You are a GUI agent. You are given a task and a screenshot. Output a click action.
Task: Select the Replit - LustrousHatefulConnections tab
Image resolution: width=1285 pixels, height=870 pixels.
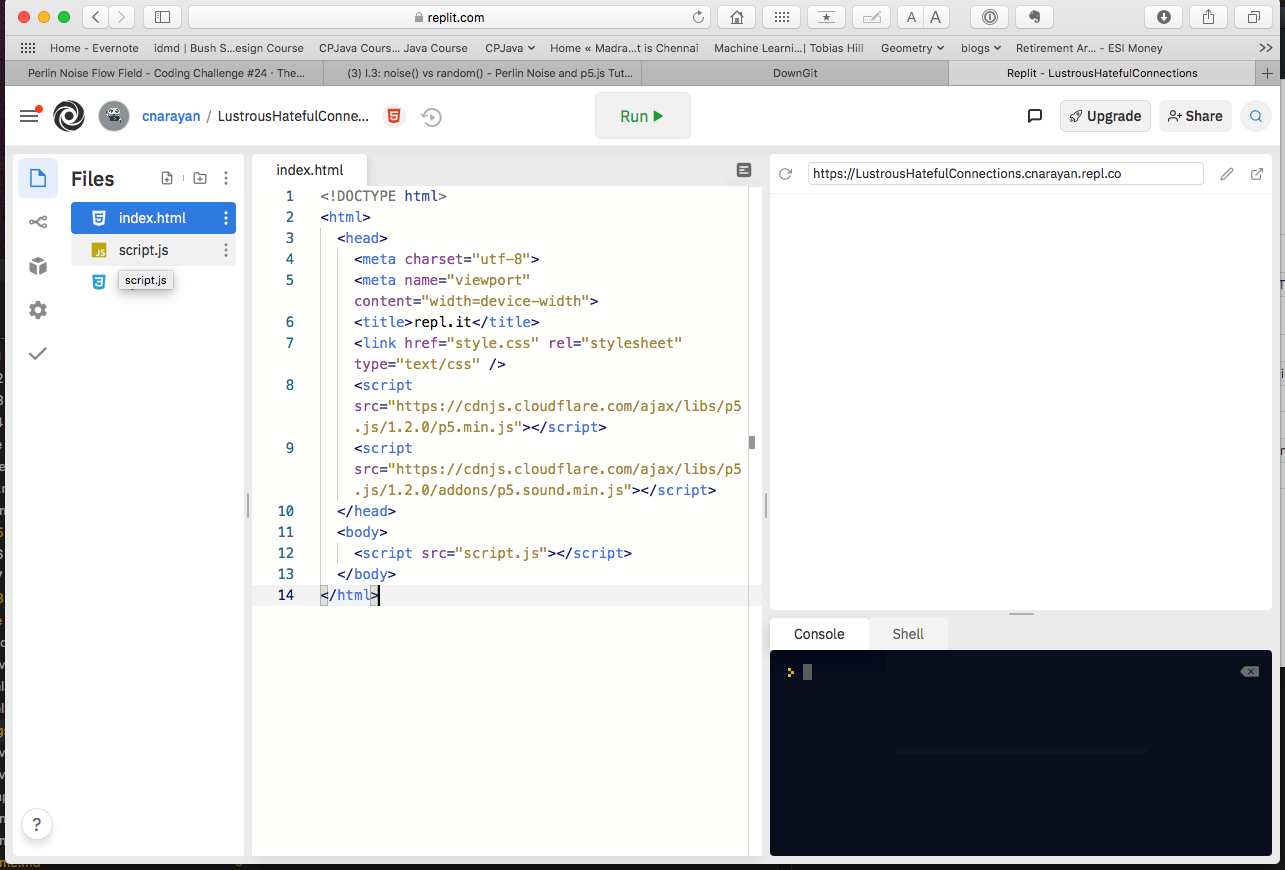1102,73
